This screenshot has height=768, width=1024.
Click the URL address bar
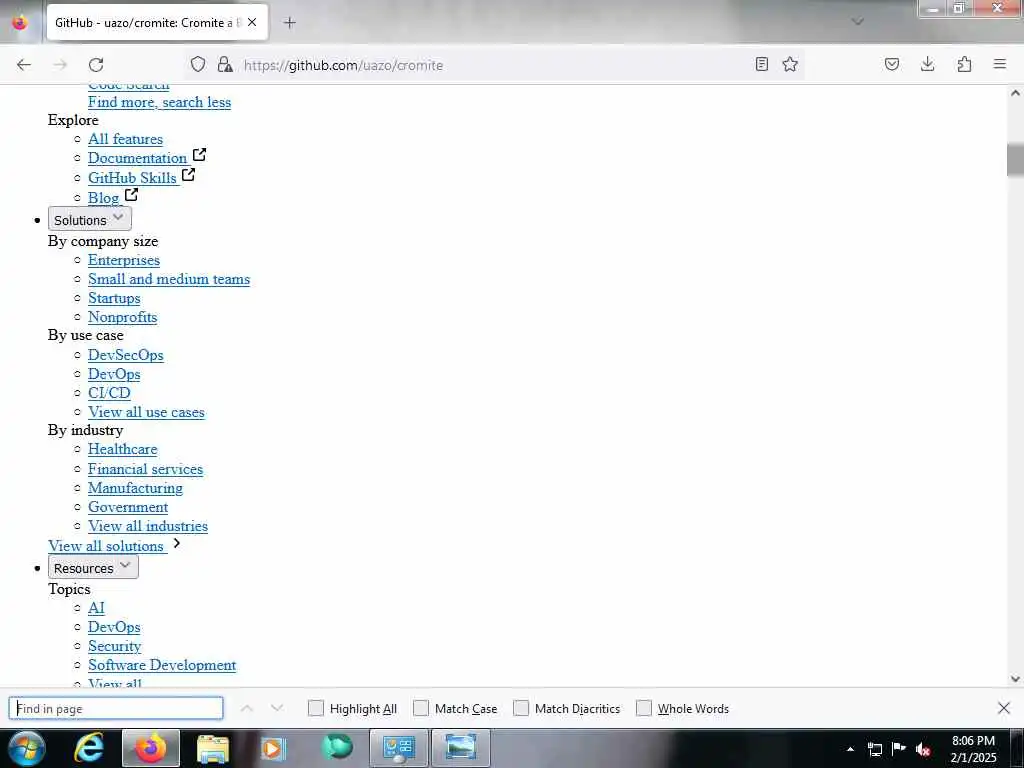pos(496,65)
